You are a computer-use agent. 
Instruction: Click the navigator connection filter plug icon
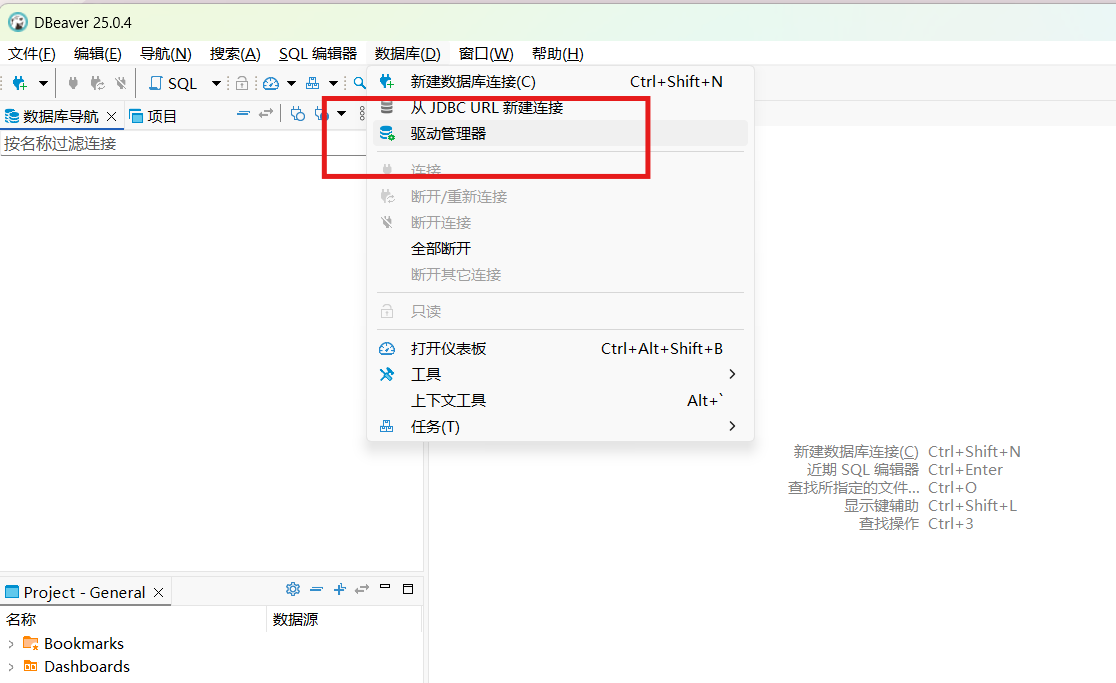(298, 113)
